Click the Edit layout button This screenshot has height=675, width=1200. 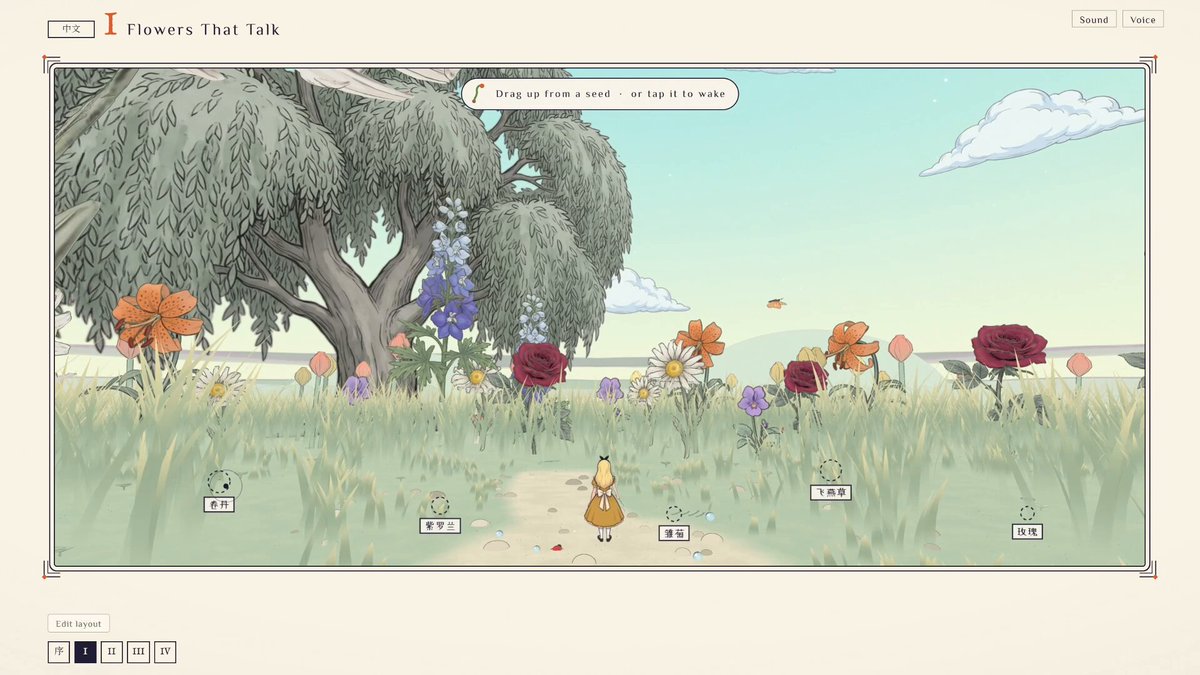pos(78,623)
